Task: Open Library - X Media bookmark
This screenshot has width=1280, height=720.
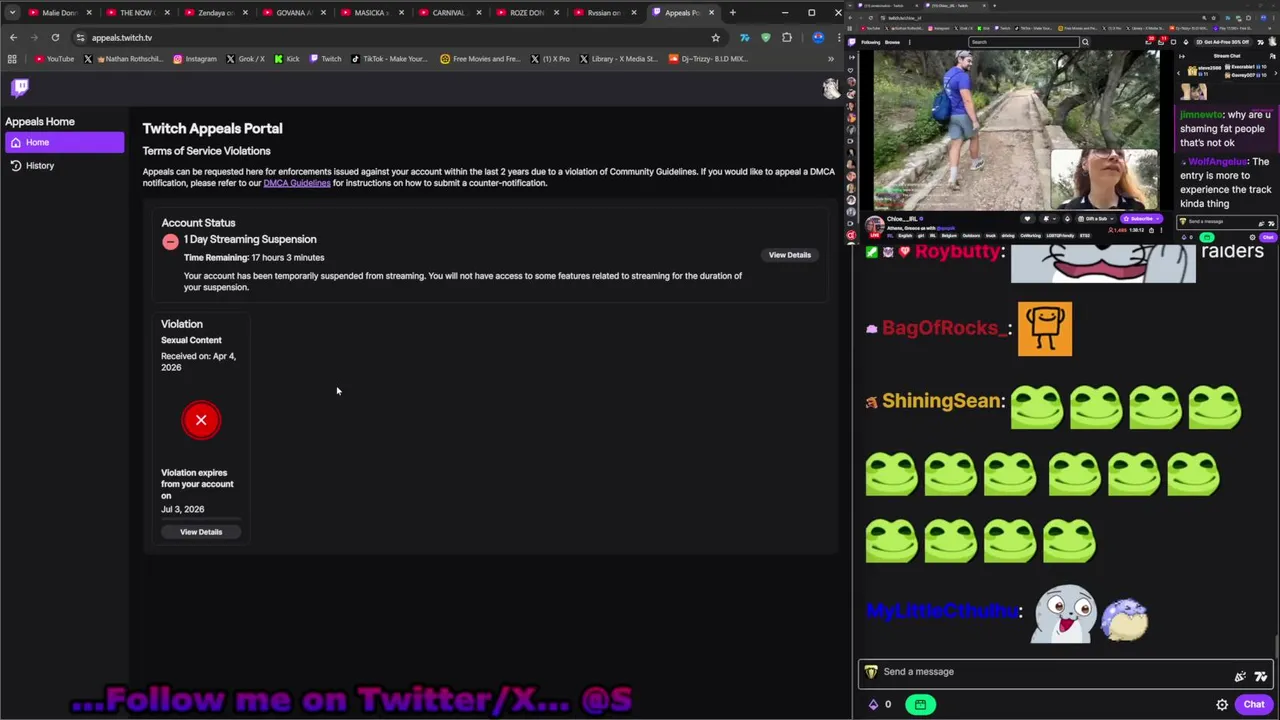Action: (x=618, y=59)
